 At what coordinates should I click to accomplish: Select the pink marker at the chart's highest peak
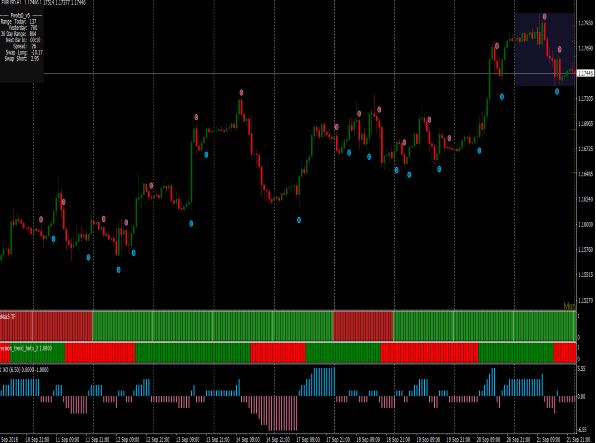[x=544, y=16]
